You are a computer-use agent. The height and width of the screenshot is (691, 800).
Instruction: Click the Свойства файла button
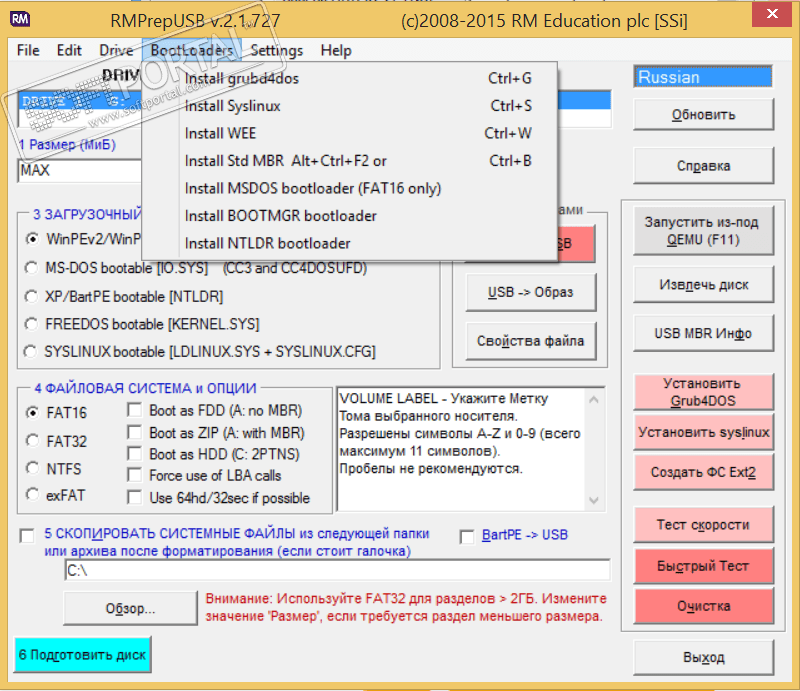click(x=531, y=341)
